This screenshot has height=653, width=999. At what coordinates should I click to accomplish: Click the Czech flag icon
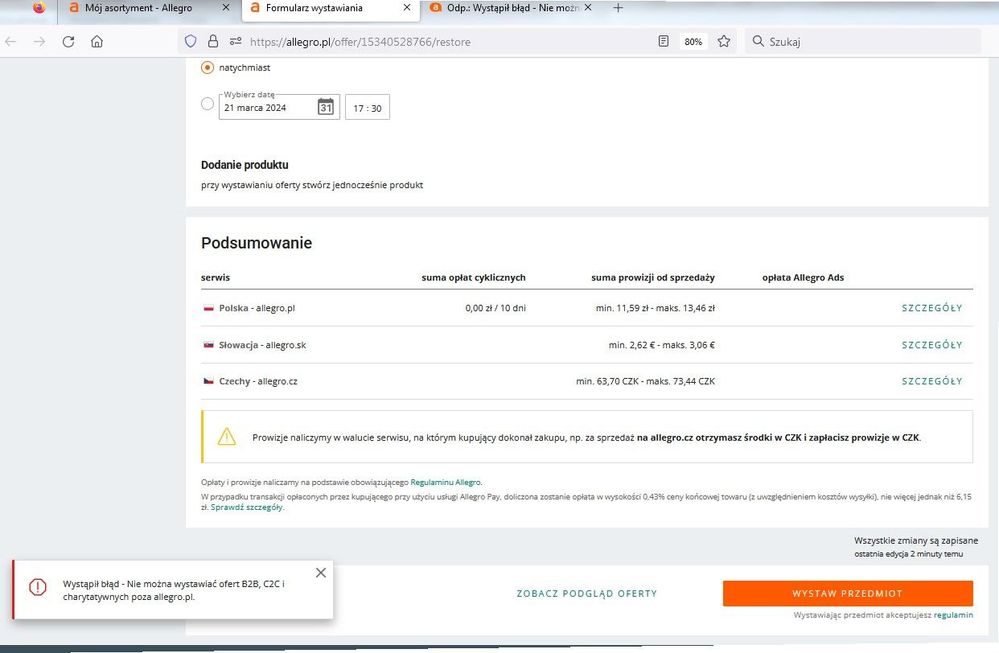(x=208, y=381)
